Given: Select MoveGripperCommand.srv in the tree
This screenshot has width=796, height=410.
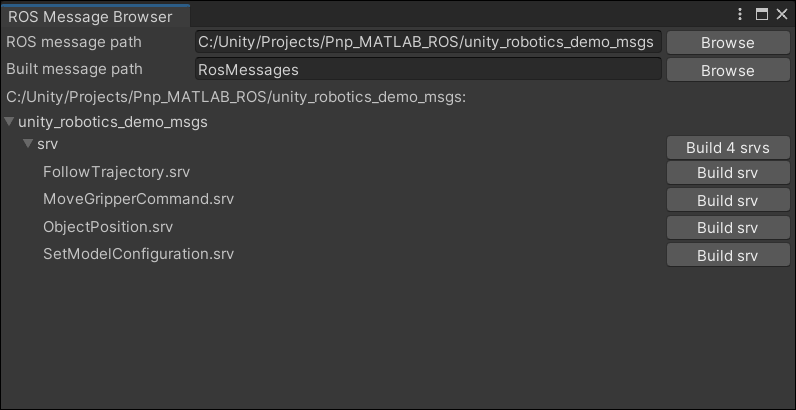Looking at the screenshot, I should [x=138, y=199].
